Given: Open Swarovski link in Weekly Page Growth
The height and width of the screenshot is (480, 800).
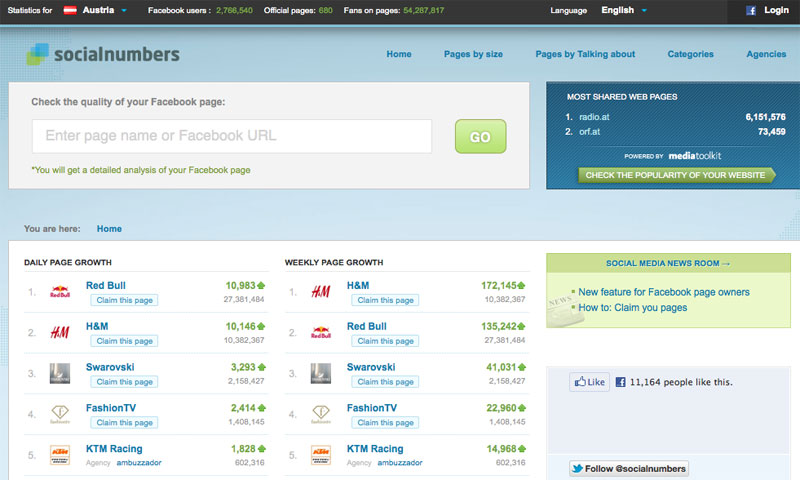Looking at the screenshot, I should (x=371, y=367).
